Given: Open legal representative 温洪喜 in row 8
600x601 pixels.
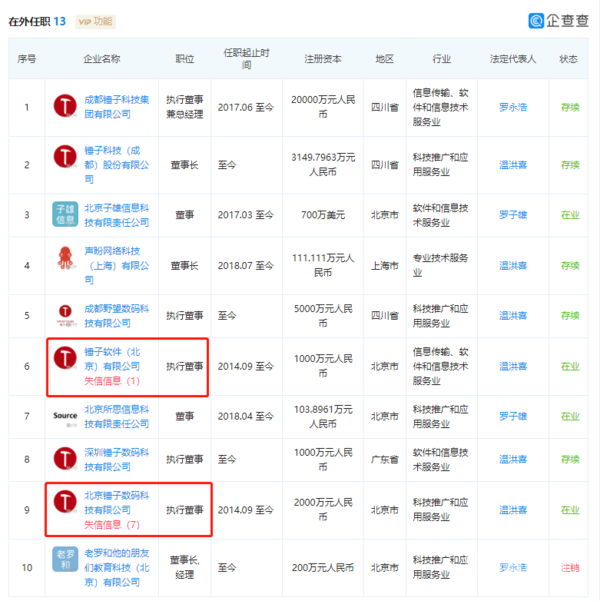Looking at the screenshot, I should [x=513, y=460].
